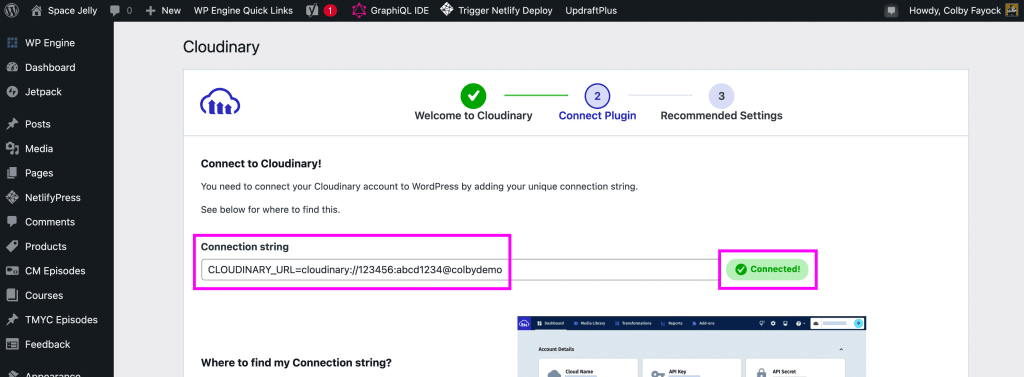The width and height of the screenshot is (1024, 377).
Task: Go to Welcome to Cloudinary step
Action: pos(473,104)
